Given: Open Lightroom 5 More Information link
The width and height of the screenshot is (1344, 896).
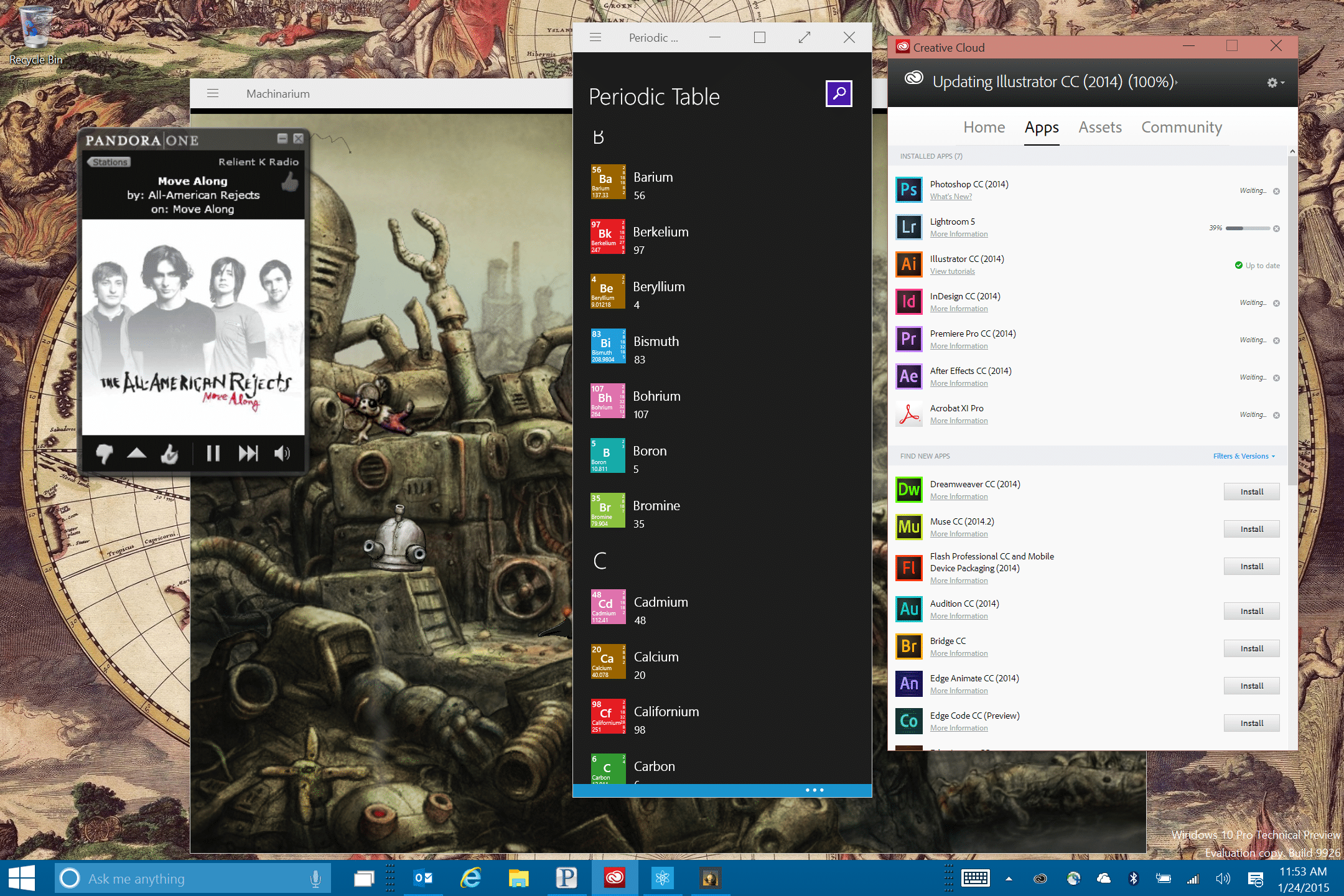Looking at the screenshot, I should 959,234.
